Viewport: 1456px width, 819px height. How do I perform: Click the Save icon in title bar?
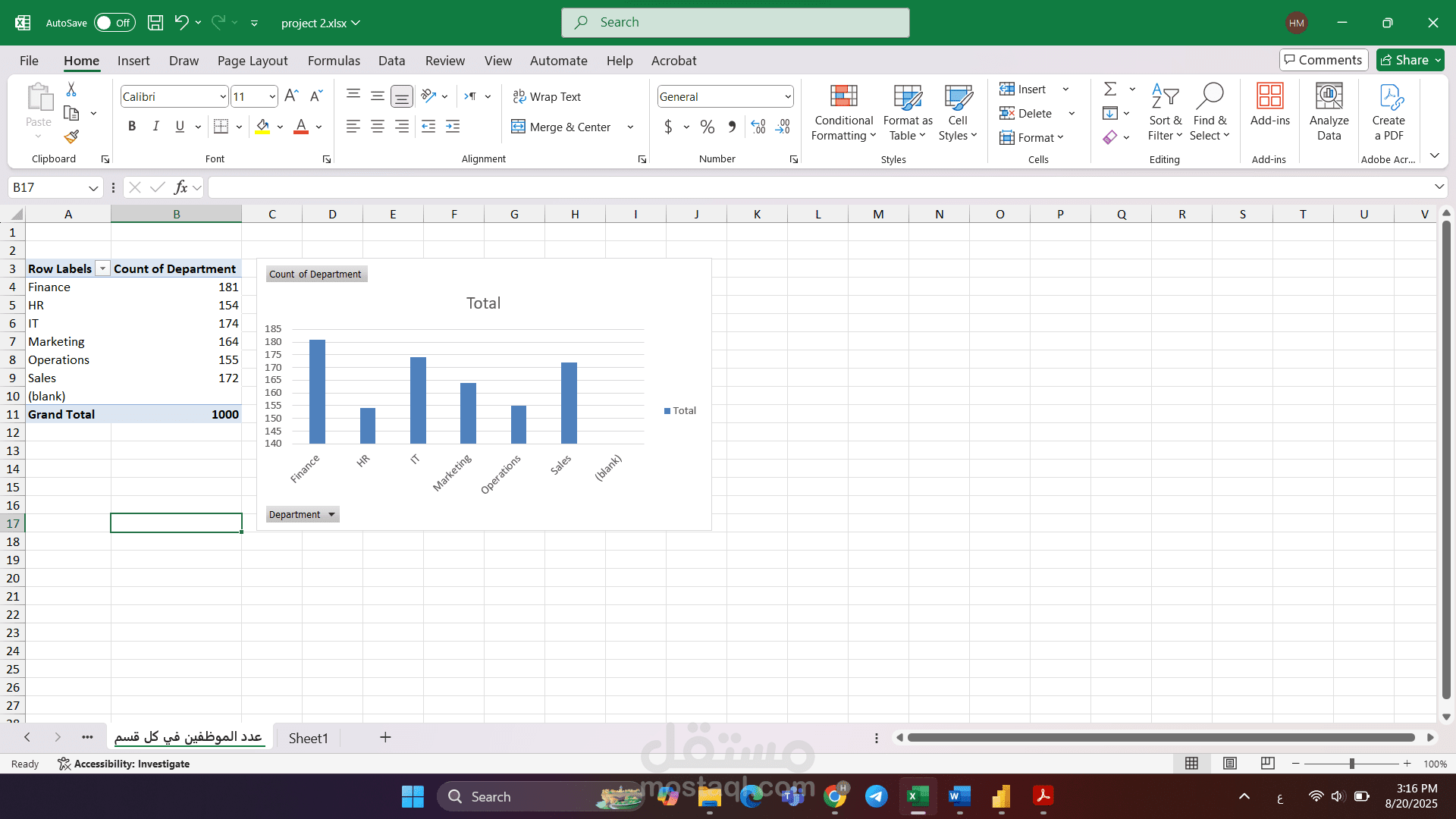[x=155, y=23]
